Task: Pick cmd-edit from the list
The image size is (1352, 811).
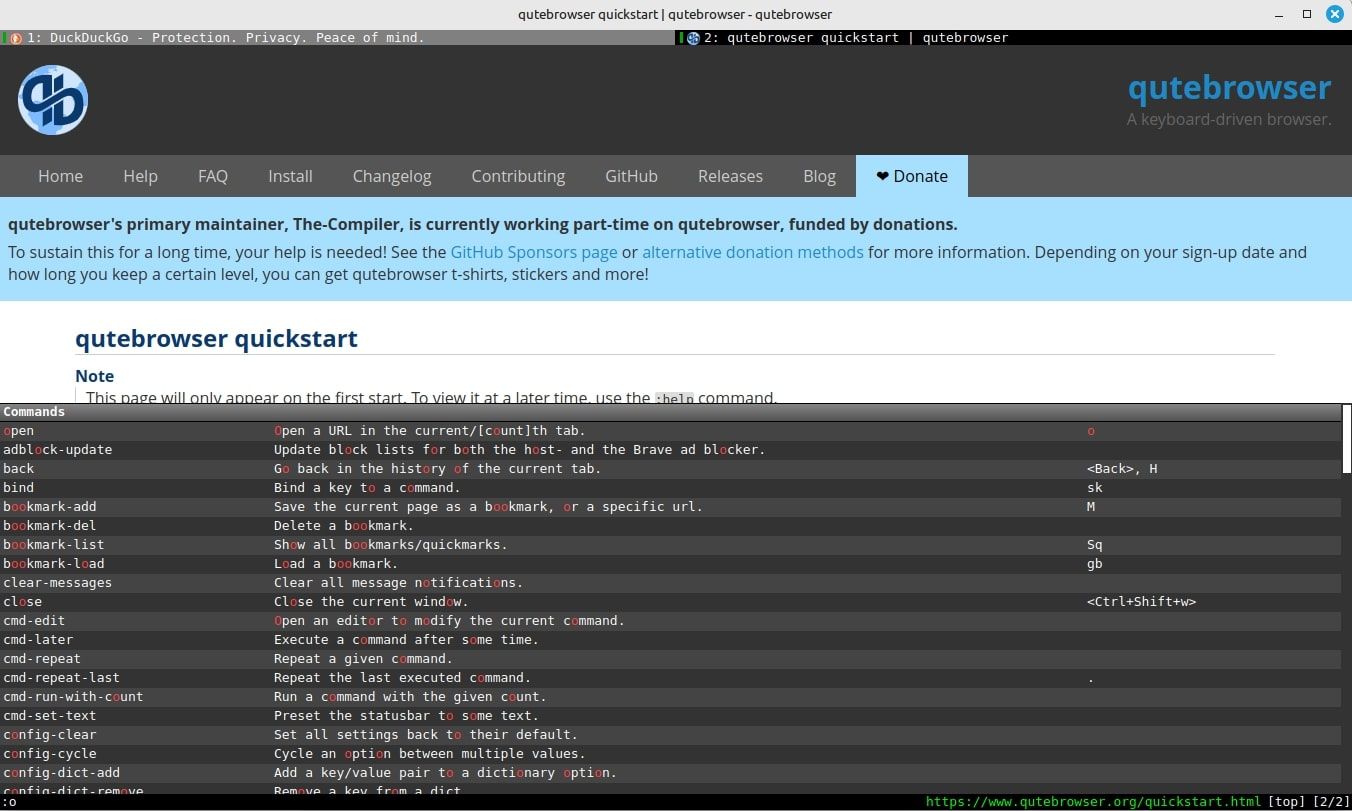Action: [x=670, y=621]
